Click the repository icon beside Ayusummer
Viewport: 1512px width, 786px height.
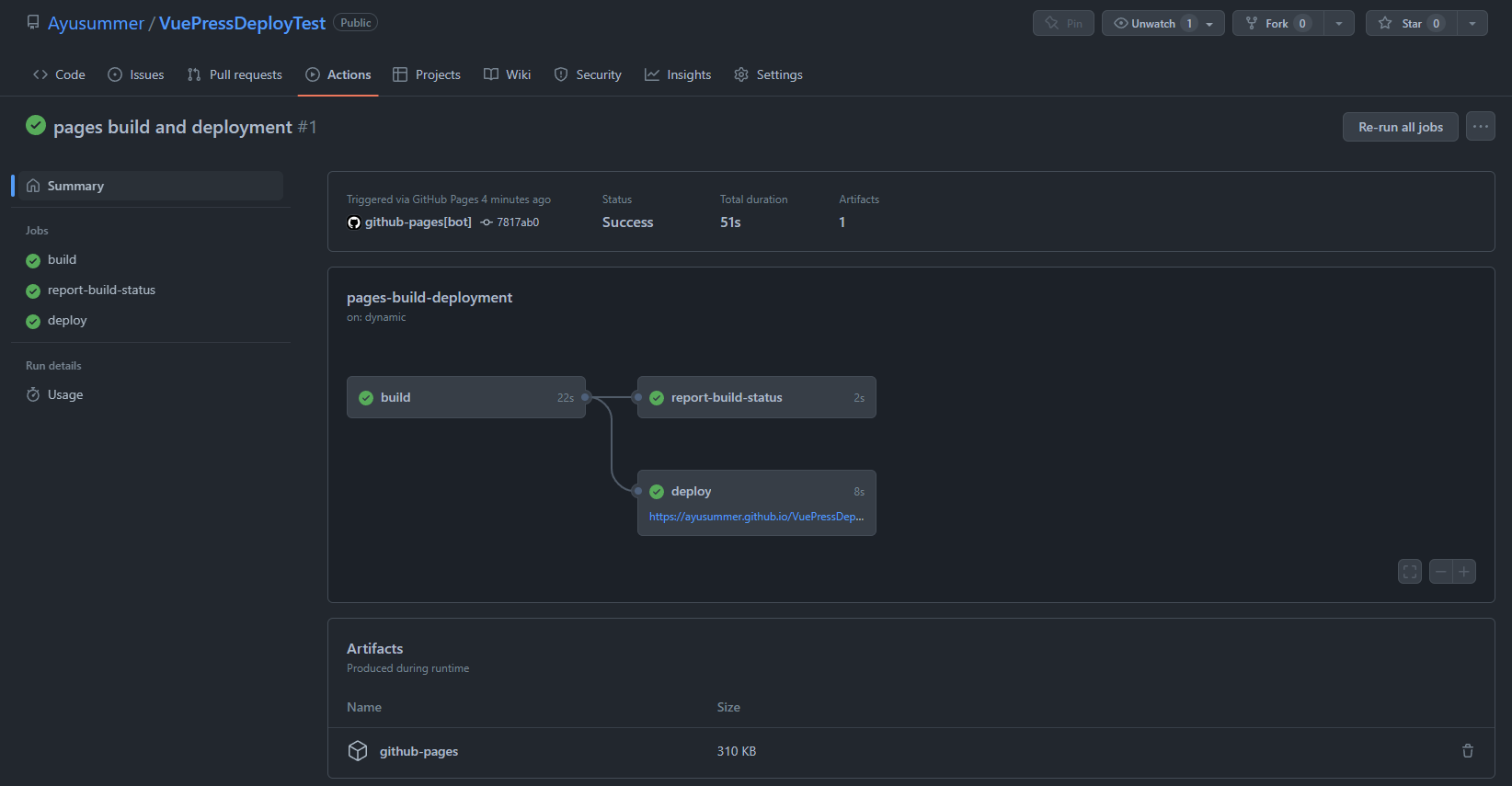(x=33, y=22)
